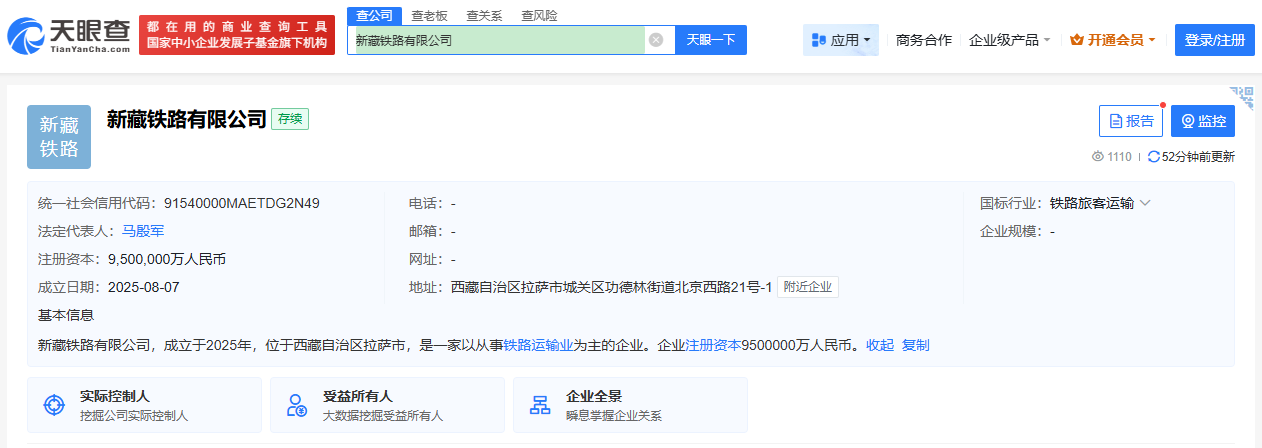This screenshot has height=448, width=1262.
Task: Open the 应用 dropdown menu
Action: [840, 40]
